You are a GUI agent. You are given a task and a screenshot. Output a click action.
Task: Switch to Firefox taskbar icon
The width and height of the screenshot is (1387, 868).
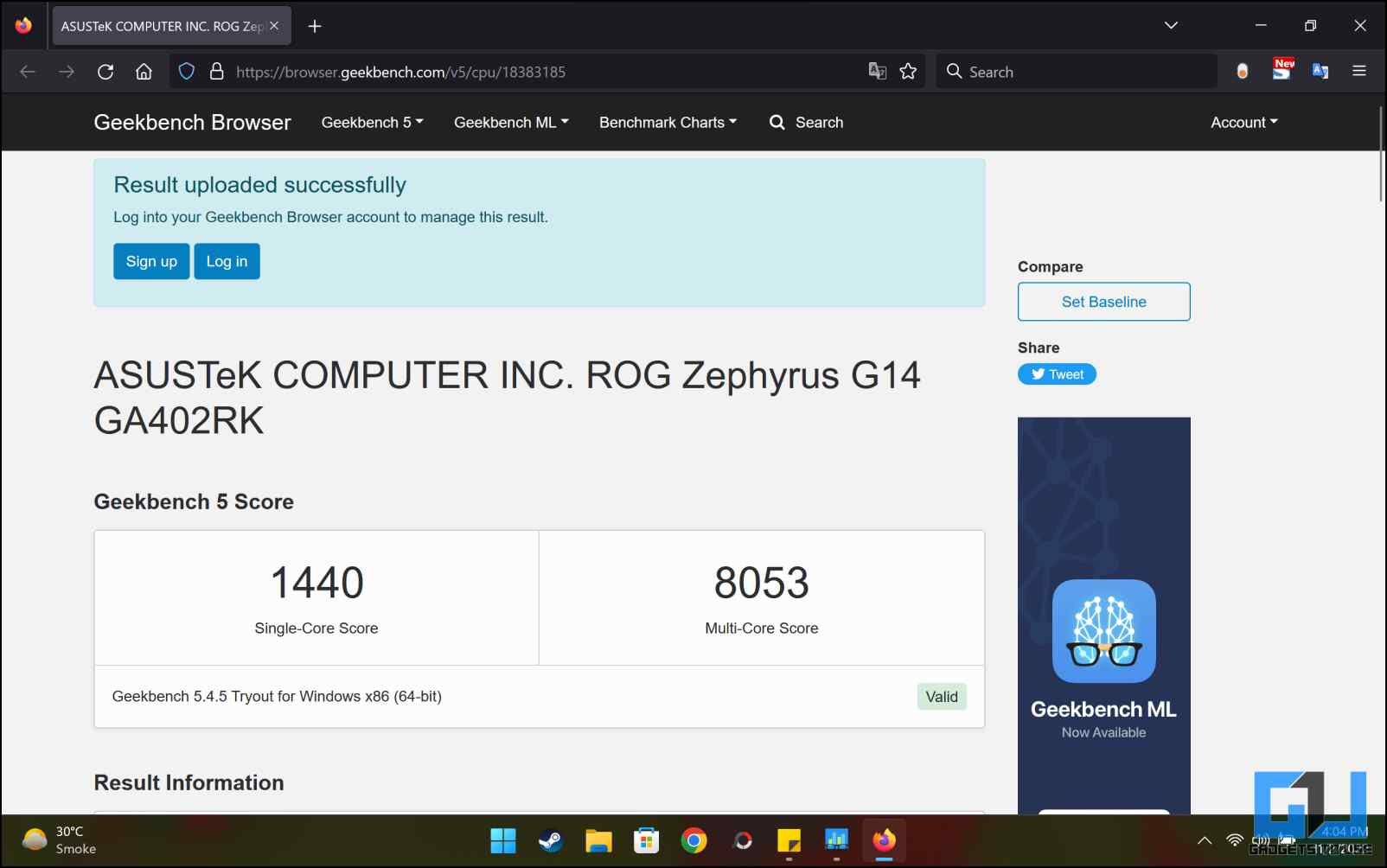coord(884,840)
